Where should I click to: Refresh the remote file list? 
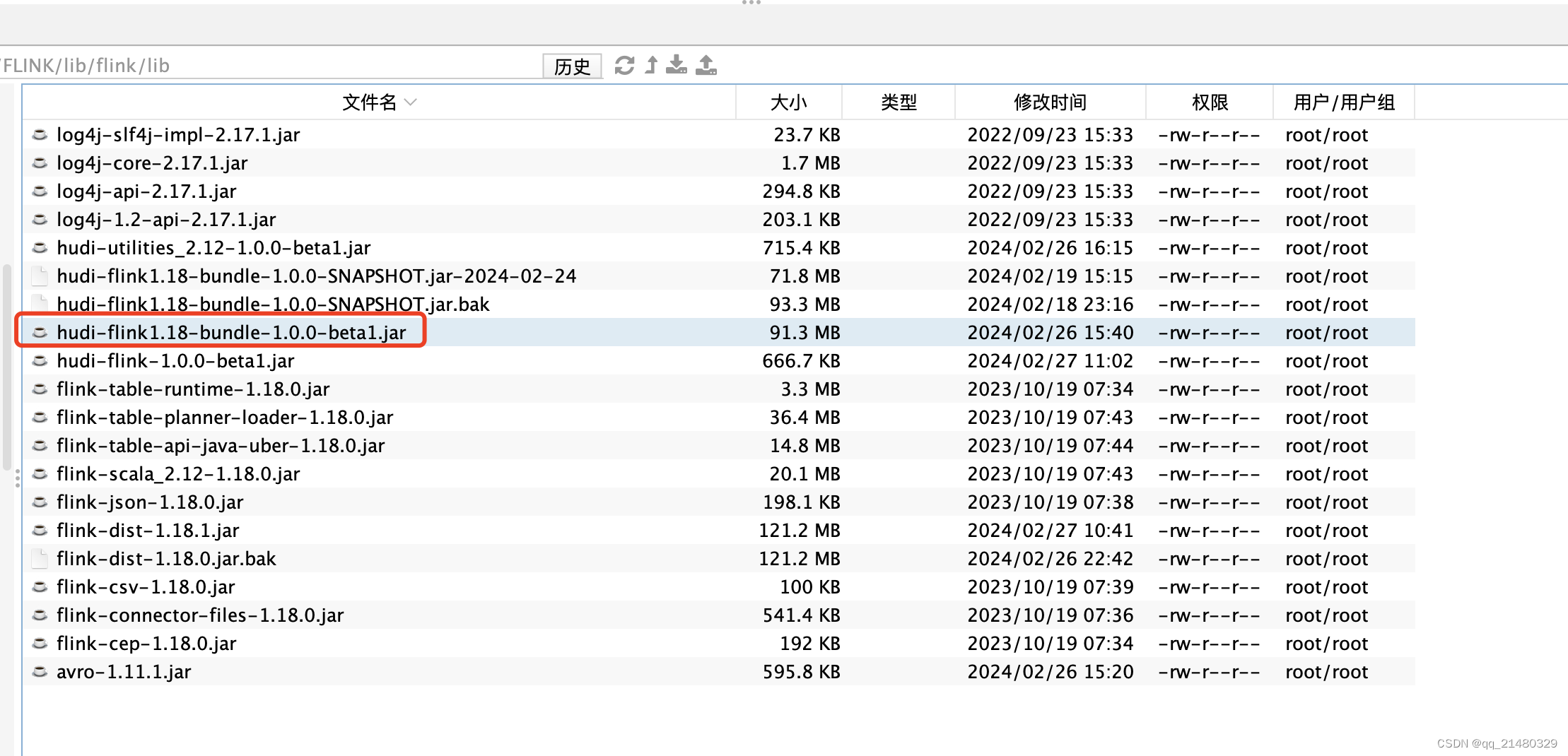coord(624,65)
